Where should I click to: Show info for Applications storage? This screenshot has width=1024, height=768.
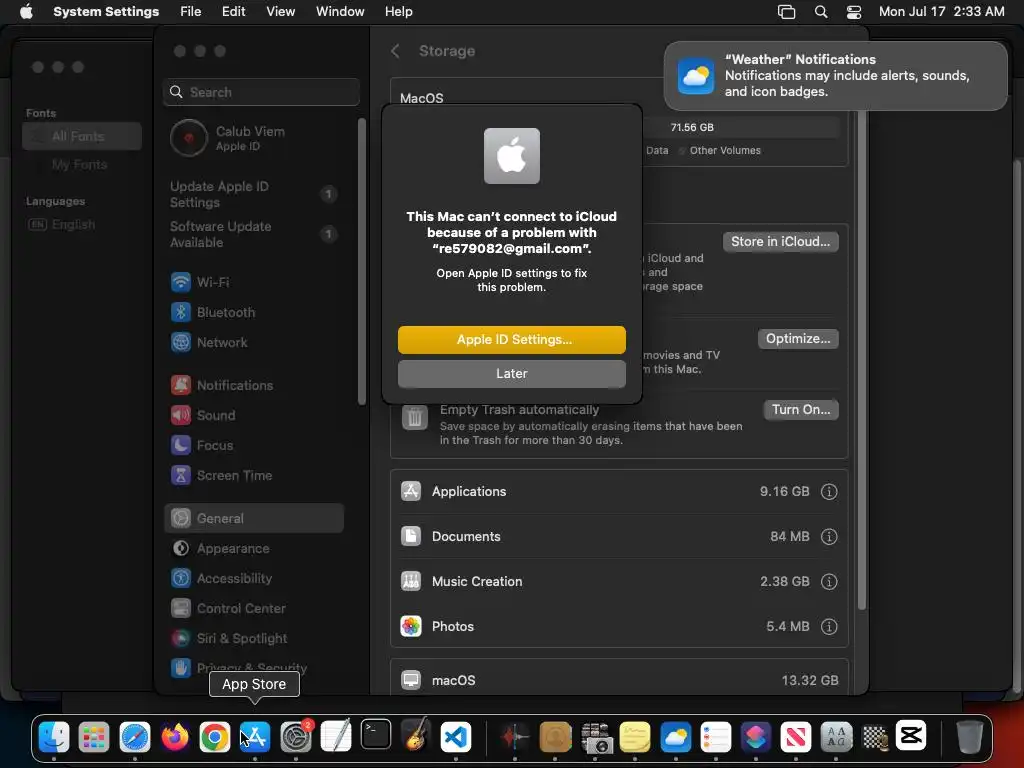(x=829, y=492)
